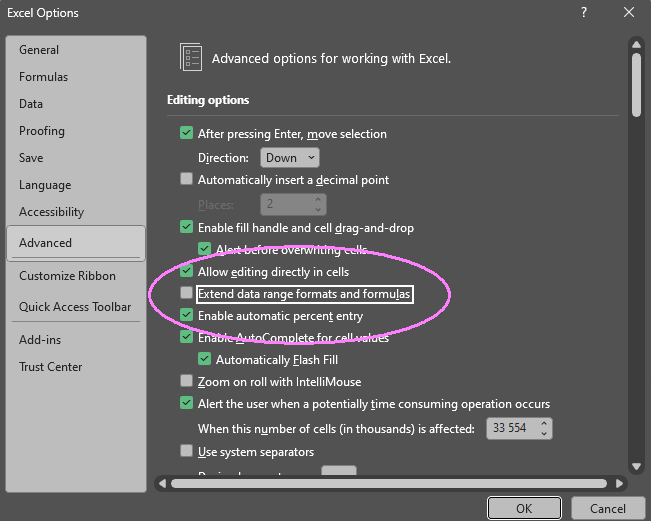Click the Editing options heading
This screenshot has height=521, width=651.
coord(208,100)
